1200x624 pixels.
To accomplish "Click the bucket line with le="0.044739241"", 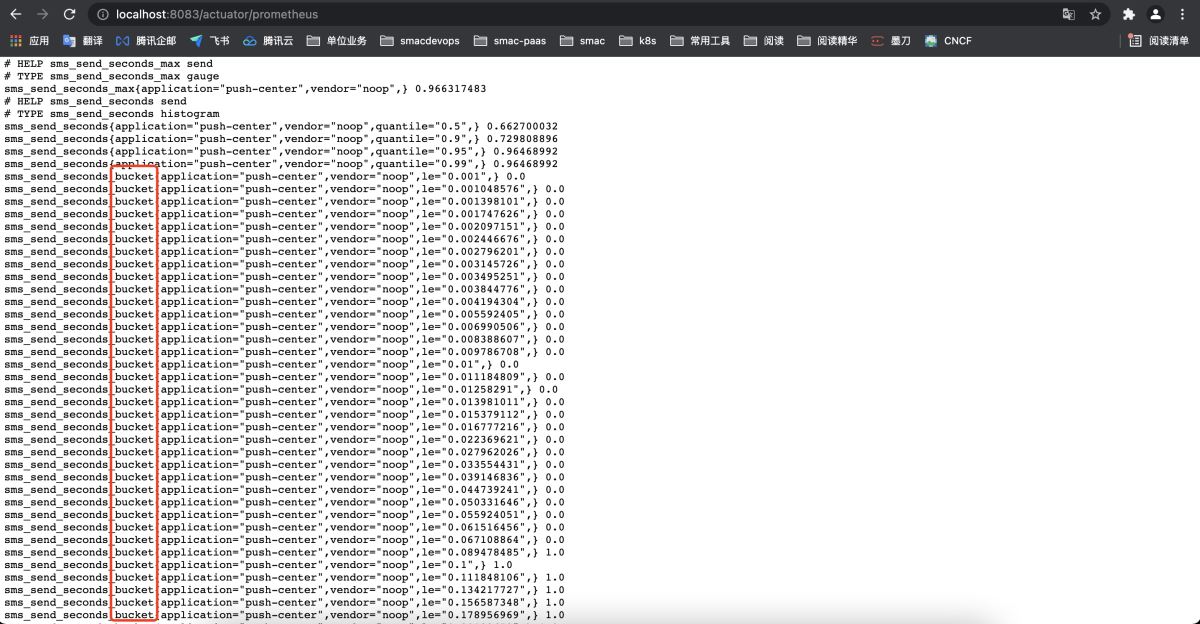I will pos(284,490).
